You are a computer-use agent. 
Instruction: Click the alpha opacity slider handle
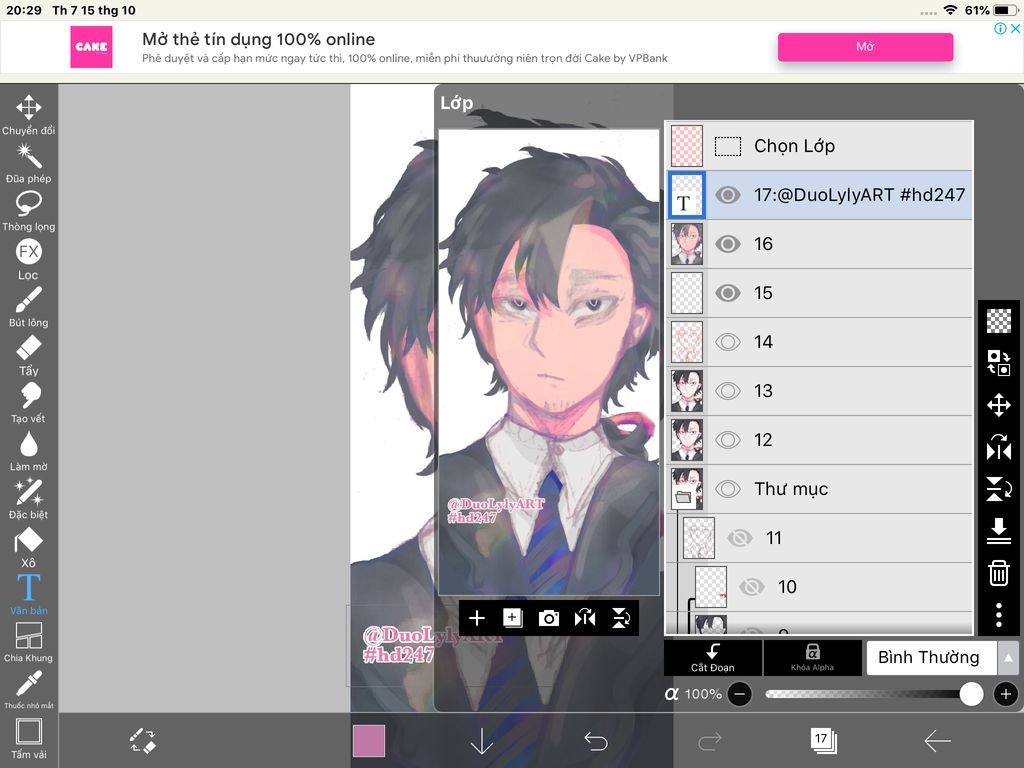click(971, 694)
